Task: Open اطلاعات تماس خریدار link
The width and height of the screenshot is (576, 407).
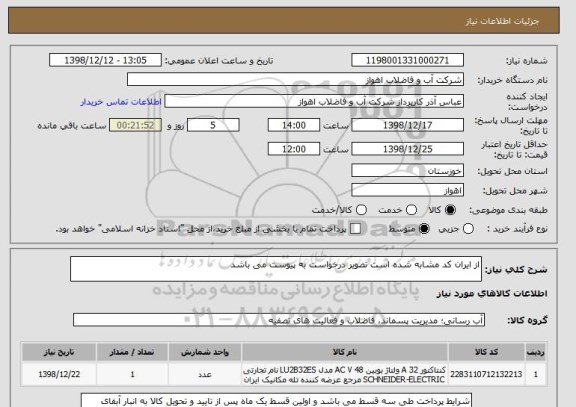Action: (x=121, y=102)
